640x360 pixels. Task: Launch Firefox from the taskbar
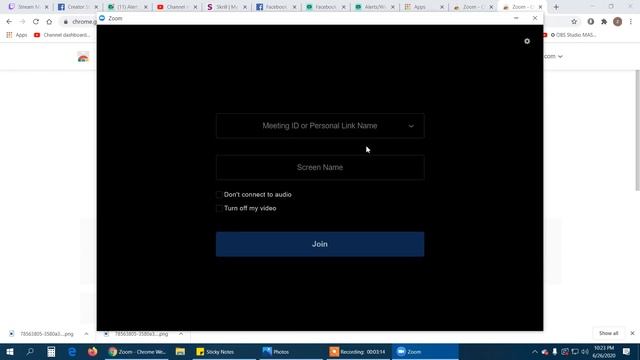point(93,352)
